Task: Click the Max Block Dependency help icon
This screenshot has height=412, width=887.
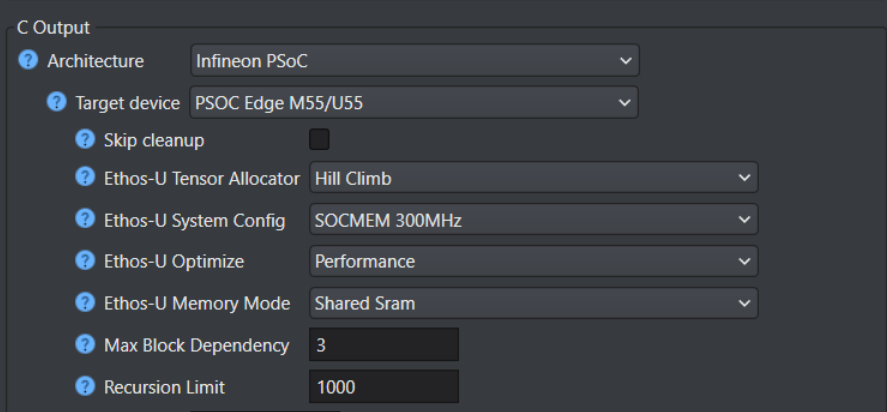Action: [85, 345]
